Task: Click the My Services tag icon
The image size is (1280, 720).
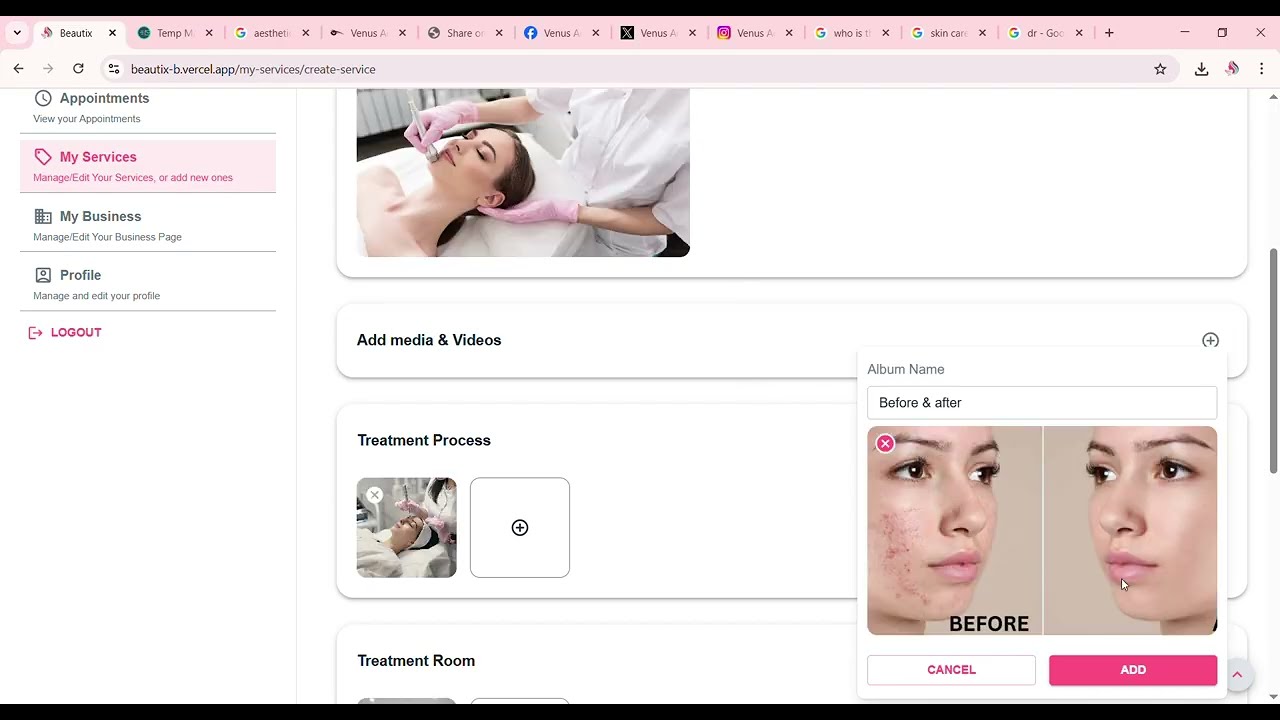Action: [43, 157]
